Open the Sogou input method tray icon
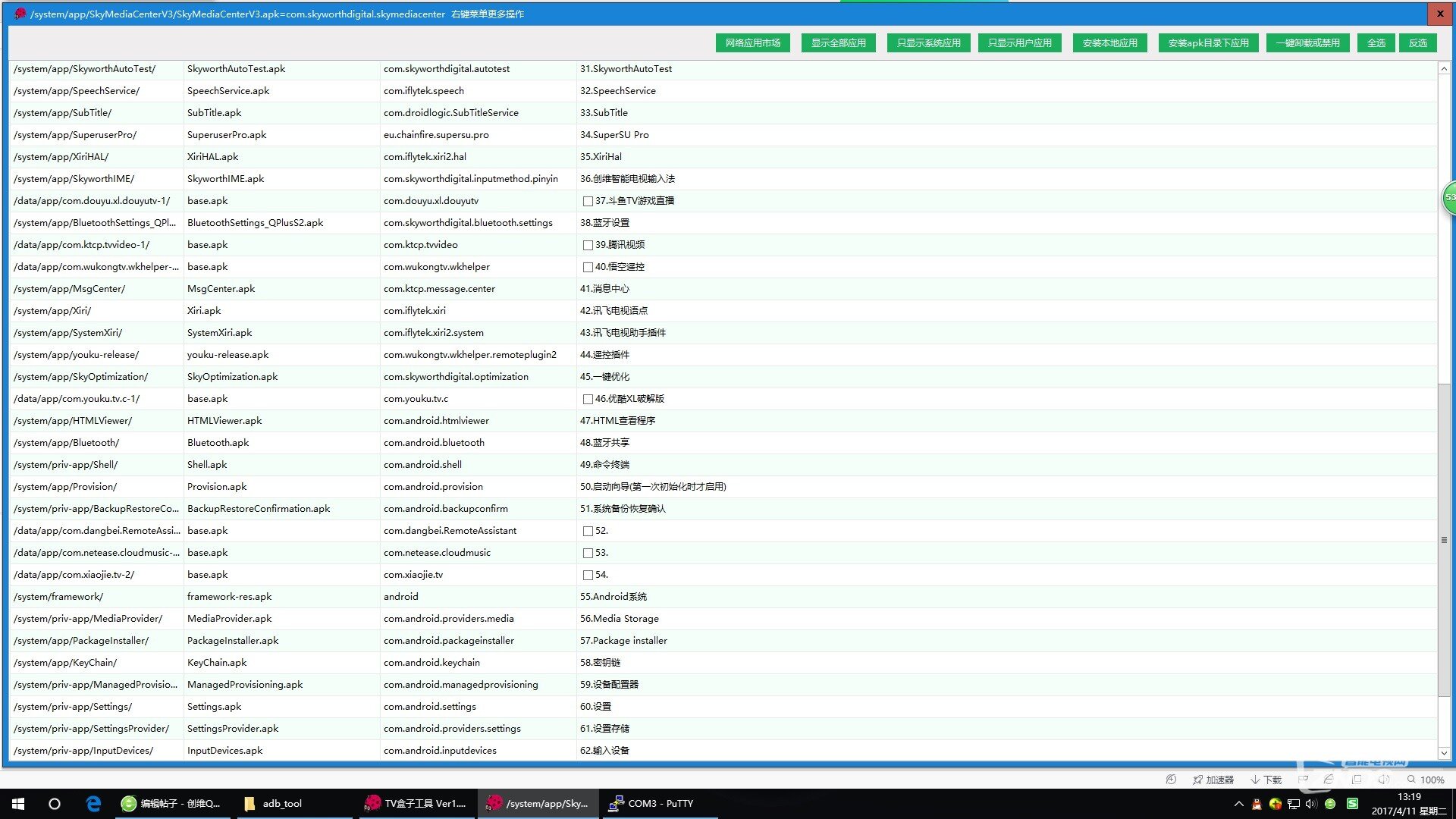Screen dimensions: 1456x819 pyautogui.click(x=1352, y=804)
